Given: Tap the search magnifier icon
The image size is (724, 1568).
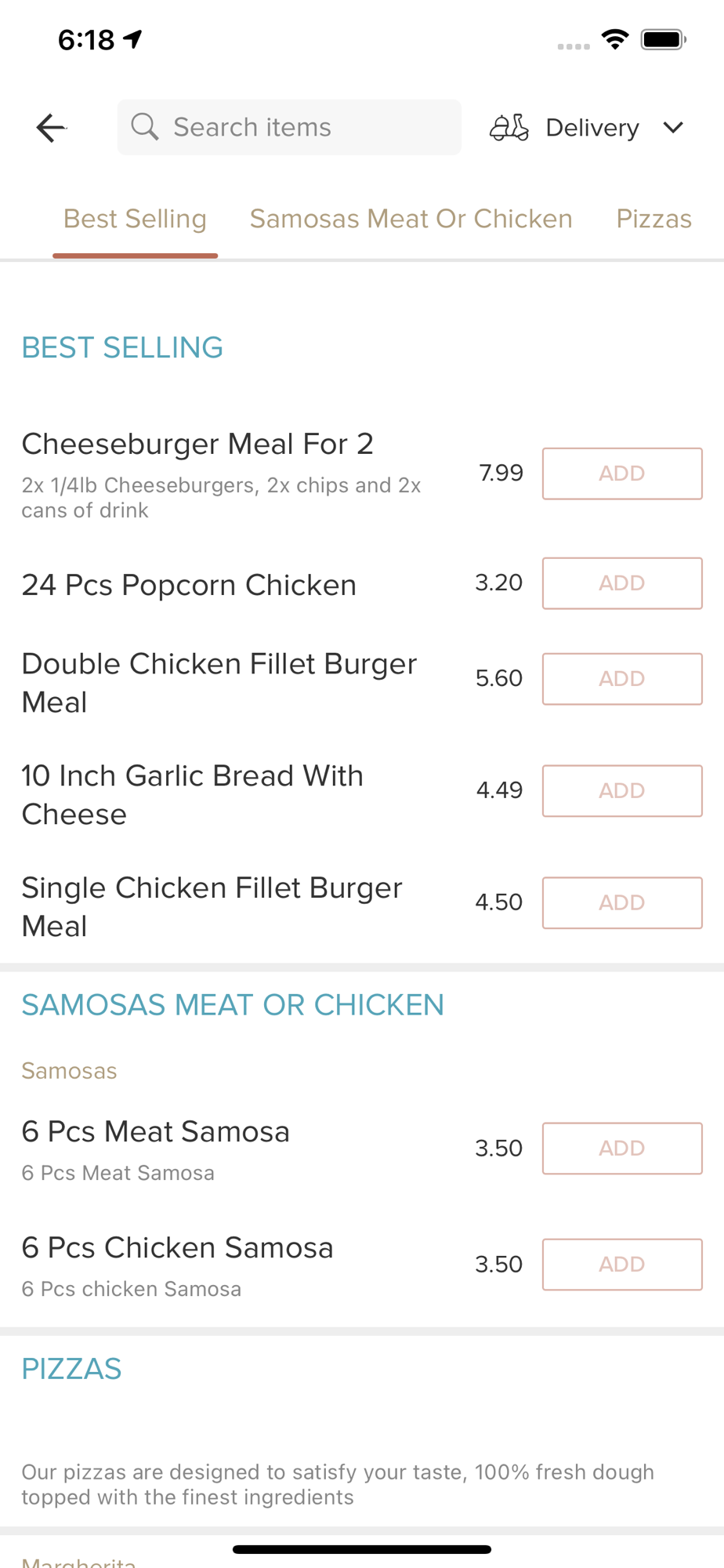Looking at the screenshot, I should pos(144,126).
